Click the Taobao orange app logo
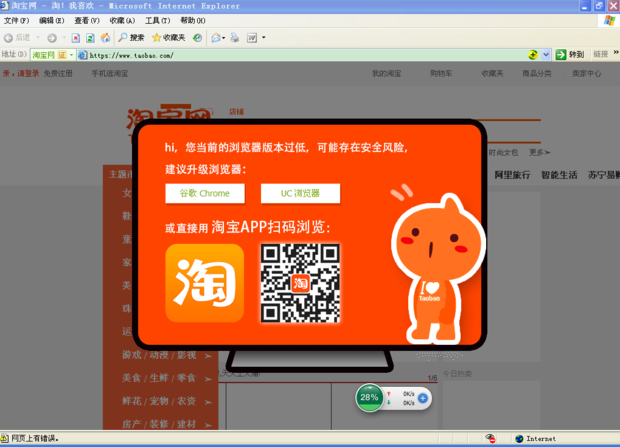Image resolution: width=620 pixels, height=447 pixels. pyautogui.click(x=204, y=283)
